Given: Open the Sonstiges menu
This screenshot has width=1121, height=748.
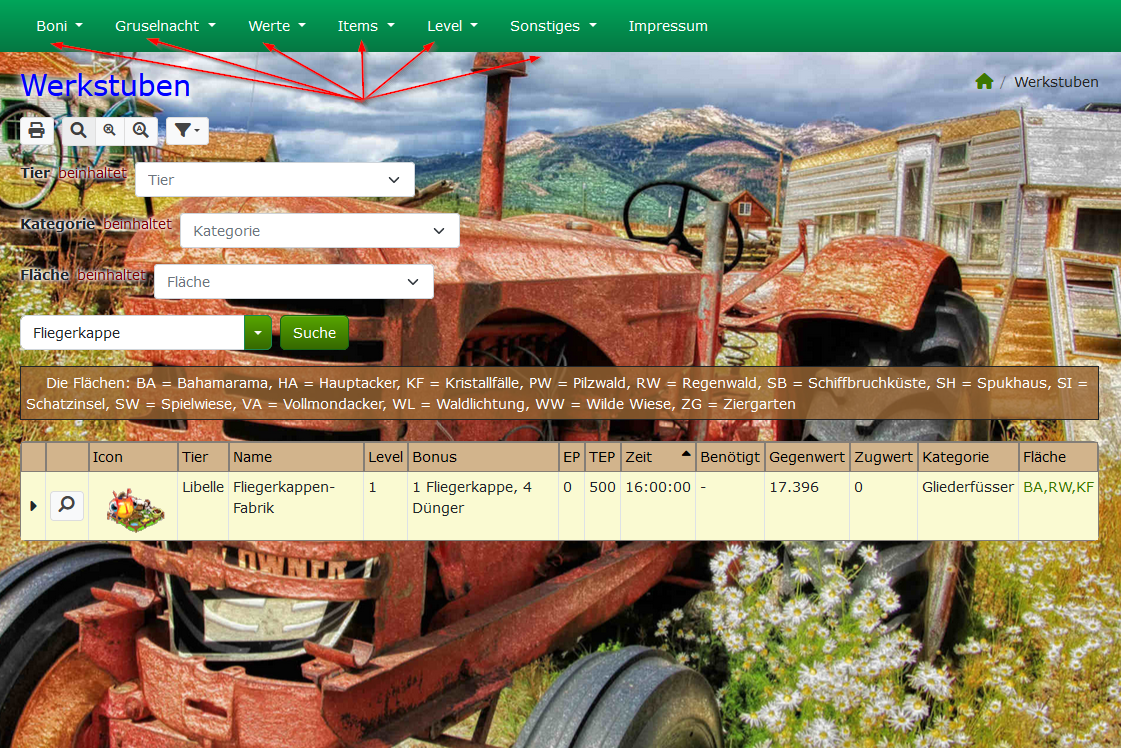Looking at the screenshot, I should (x=553, y=26).
